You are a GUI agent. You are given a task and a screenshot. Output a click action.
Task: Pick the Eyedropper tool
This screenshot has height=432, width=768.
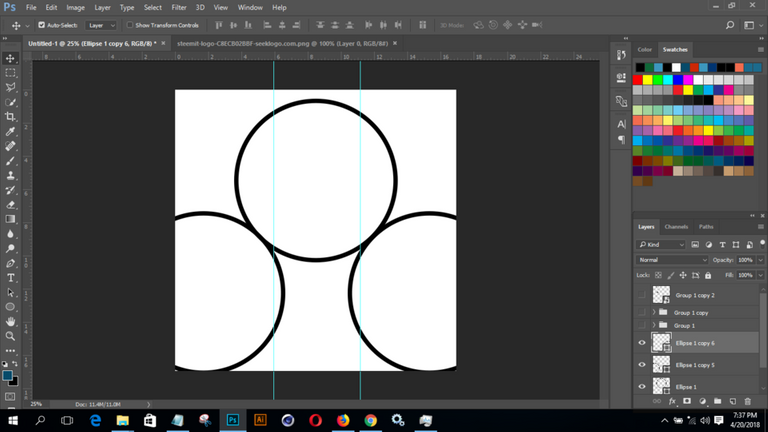(x=11, y=132)
